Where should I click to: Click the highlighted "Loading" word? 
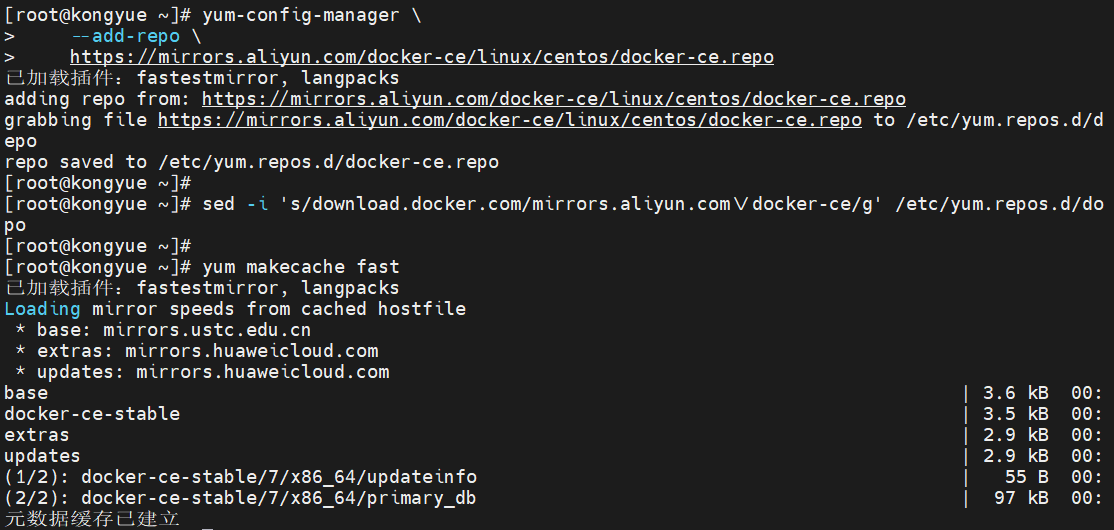tap(42, 309)
